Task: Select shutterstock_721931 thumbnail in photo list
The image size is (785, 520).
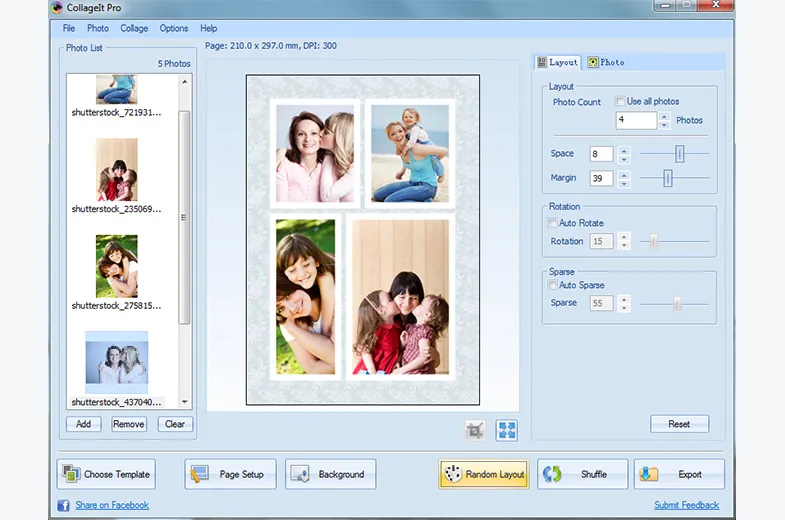Action: pos(117,90)
